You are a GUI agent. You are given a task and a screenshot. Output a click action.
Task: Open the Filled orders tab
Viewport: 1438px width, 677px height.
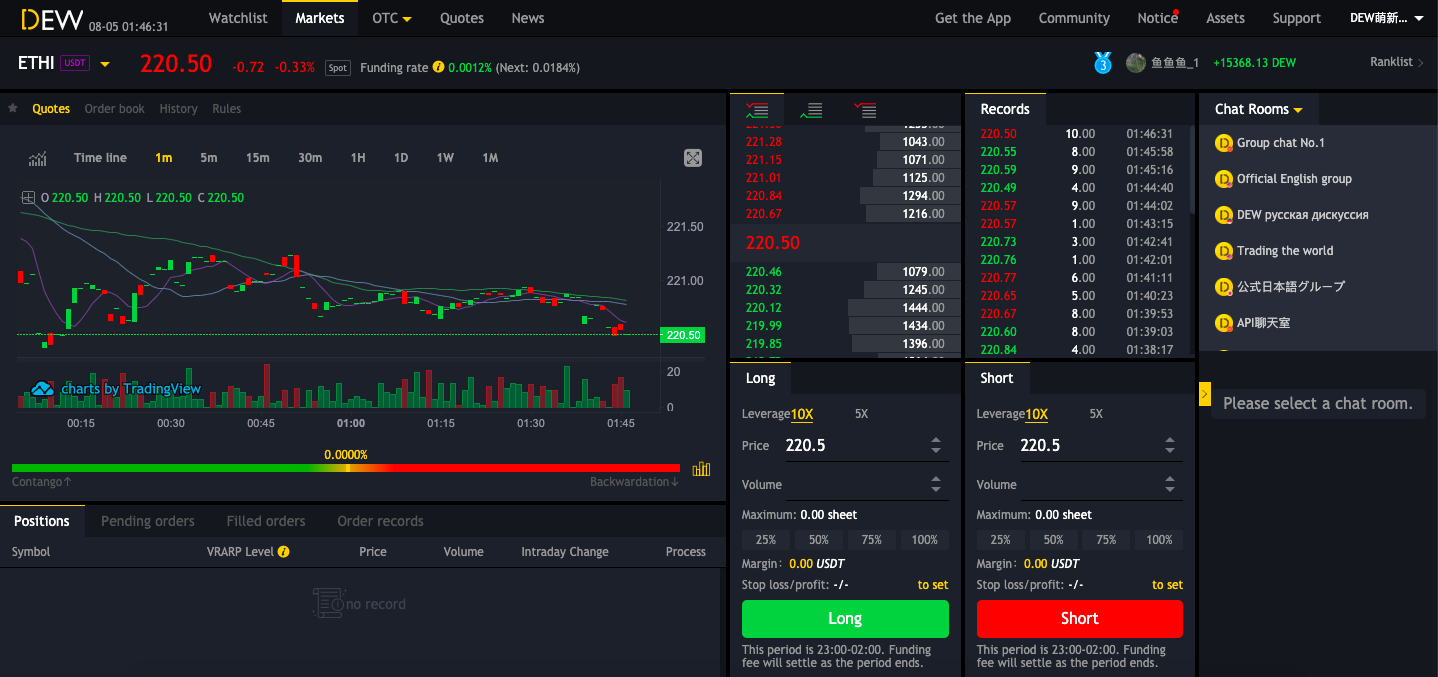tap(266, 521)
